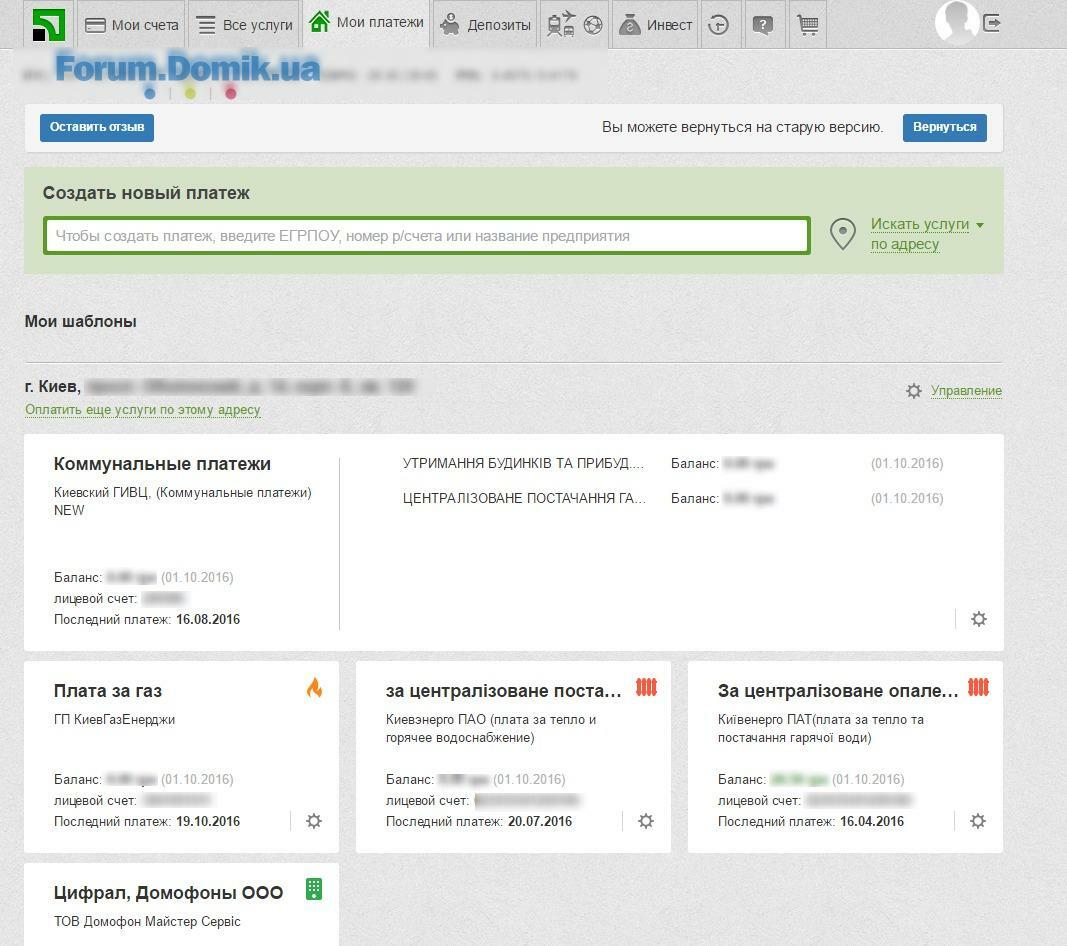Viewport: 1067px width, 946px height.
Task: Click ГП КиевГазЕнерджи provider text
Action: pos(114,719)
